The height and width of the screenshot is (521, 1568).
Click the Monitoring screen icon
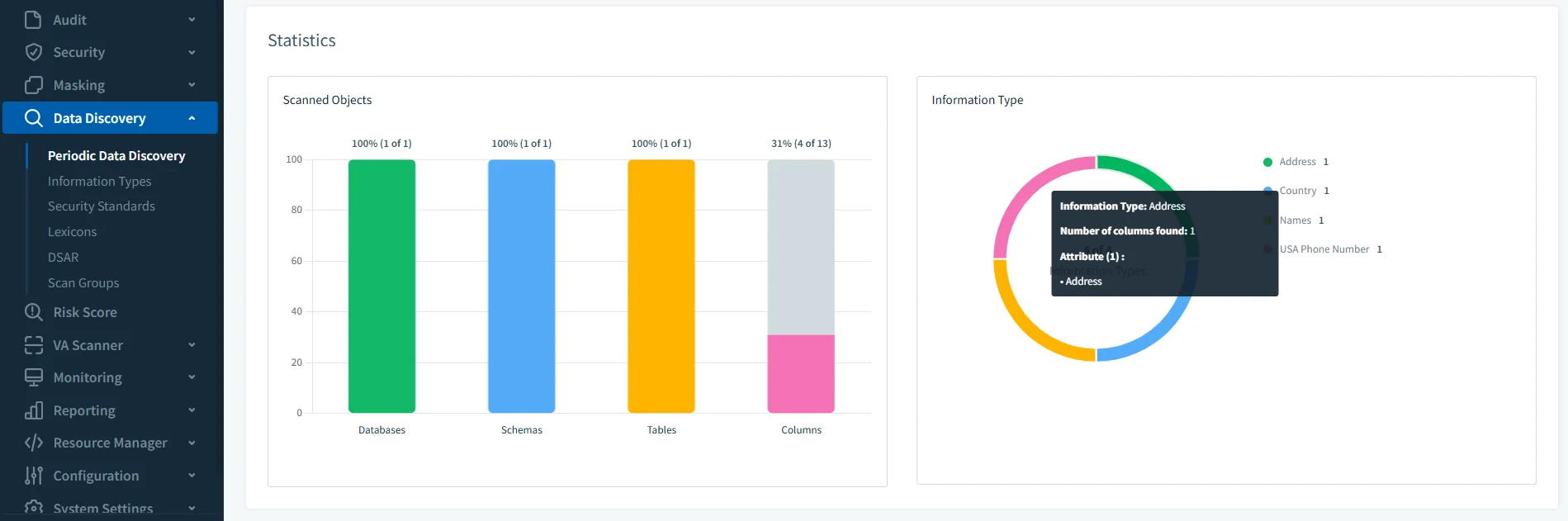[x=33, y=377]
